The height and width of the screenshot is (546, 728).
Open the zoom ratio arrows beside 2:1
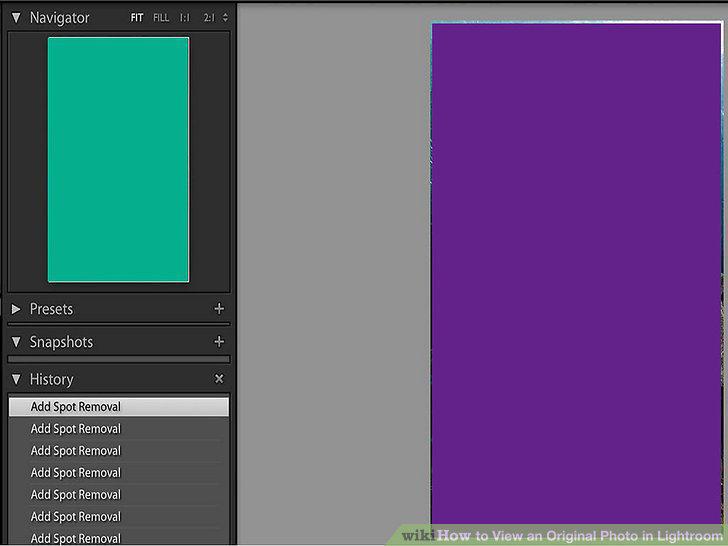tap(225, 18)
